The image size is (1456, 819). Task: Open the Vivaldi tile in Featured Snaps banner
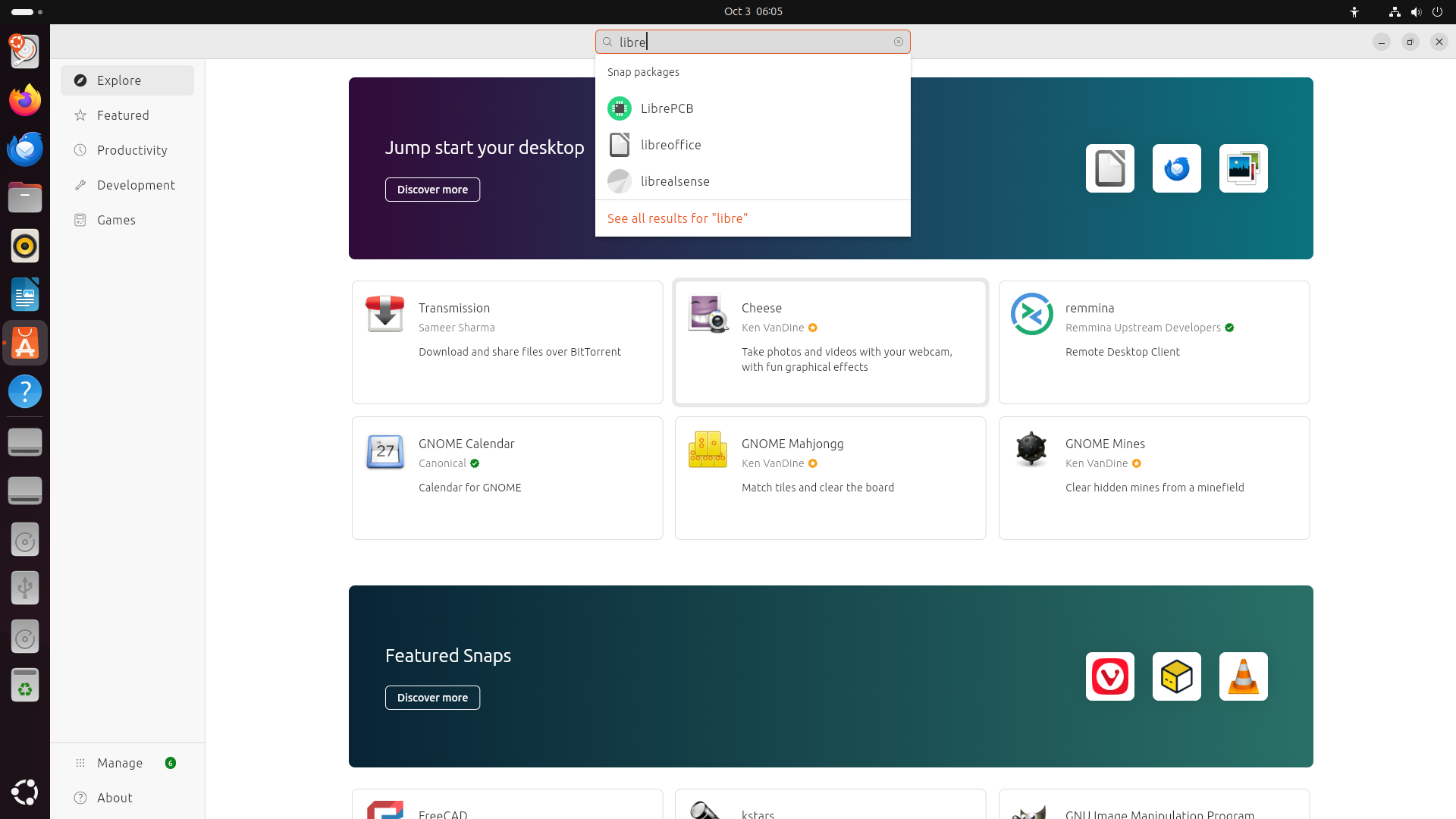coord(1110,676)
